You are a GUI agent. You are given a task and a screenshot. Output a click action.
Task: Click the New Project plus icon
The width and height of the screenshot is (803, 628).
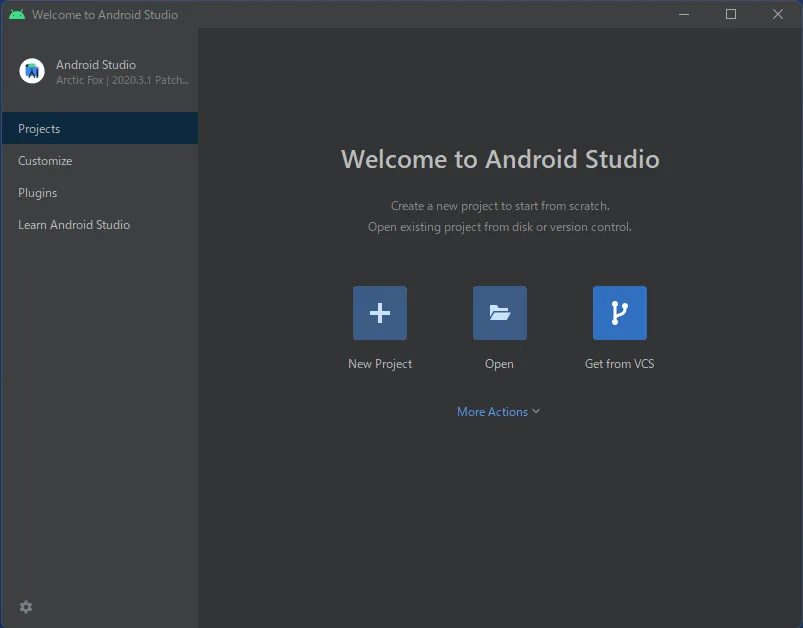(379, 313)
